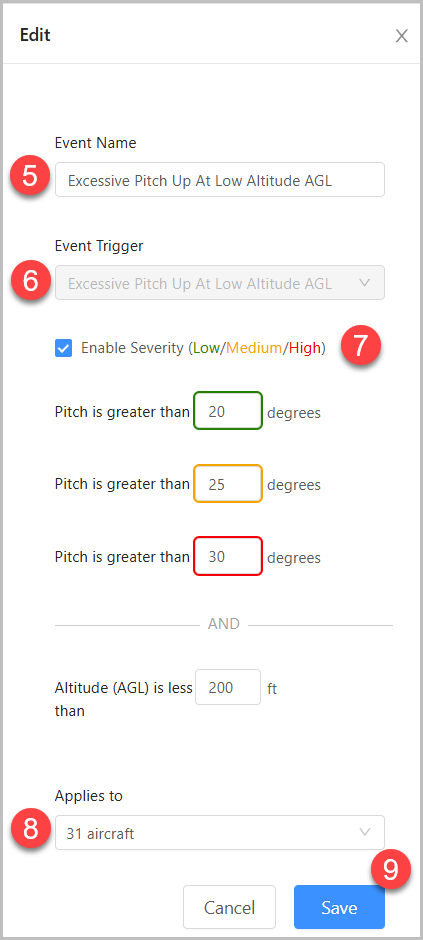Viewport: 423px width, 940px height.
Task: Click the red number 7 annotation badge
Action: [360, 346]
